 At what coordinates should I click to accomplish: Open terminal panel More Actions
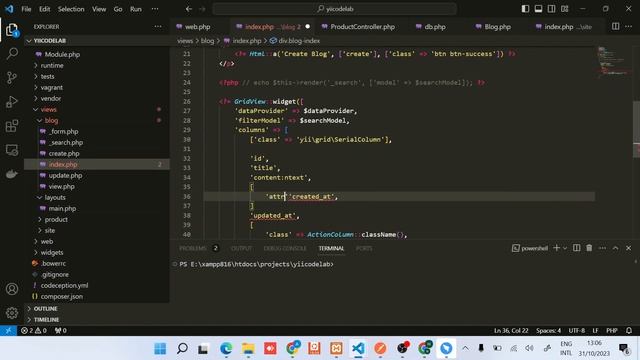pos(602,248)
